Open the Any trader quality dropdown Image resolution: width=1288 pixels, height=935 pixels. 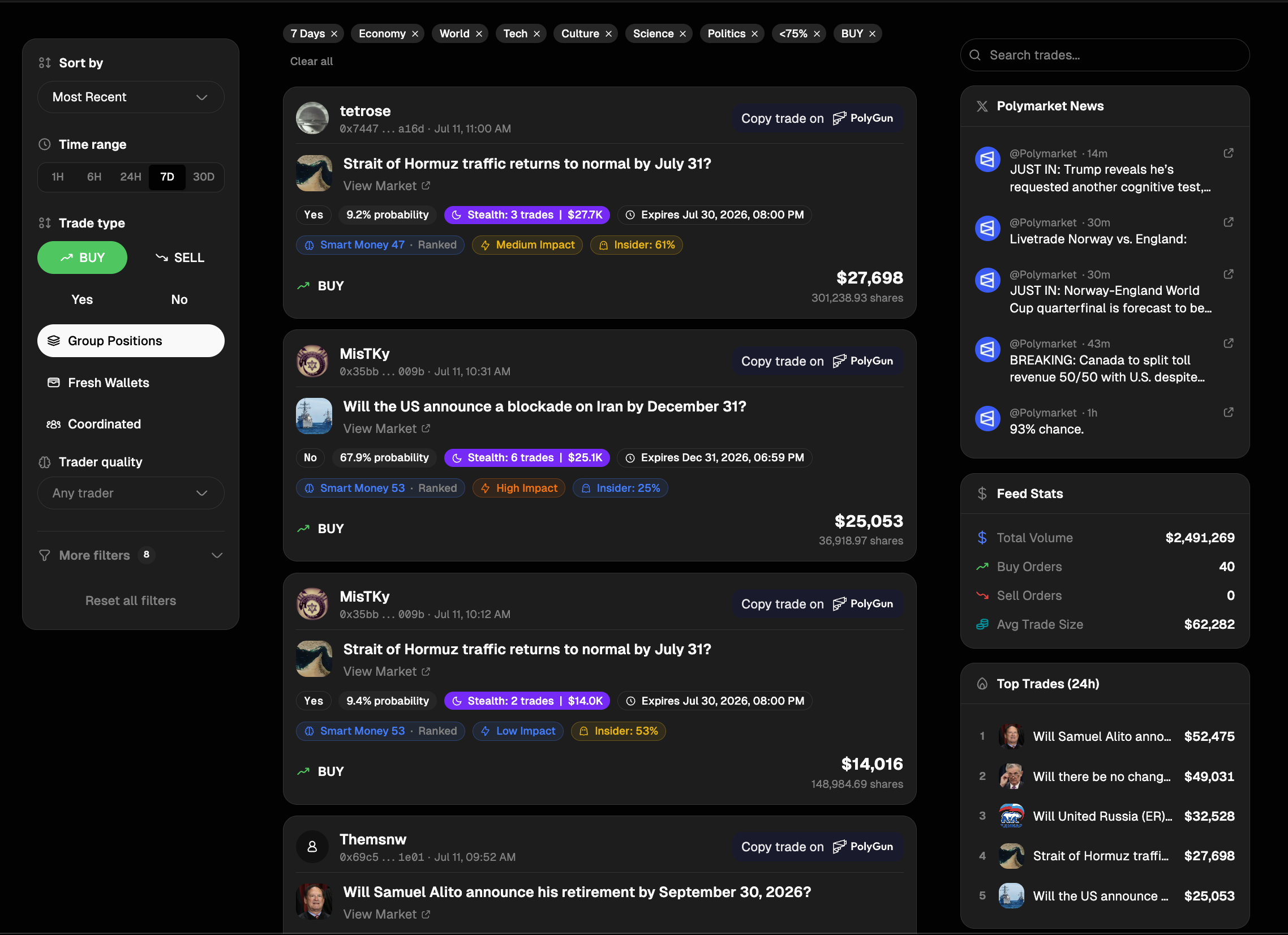point(131,493)
